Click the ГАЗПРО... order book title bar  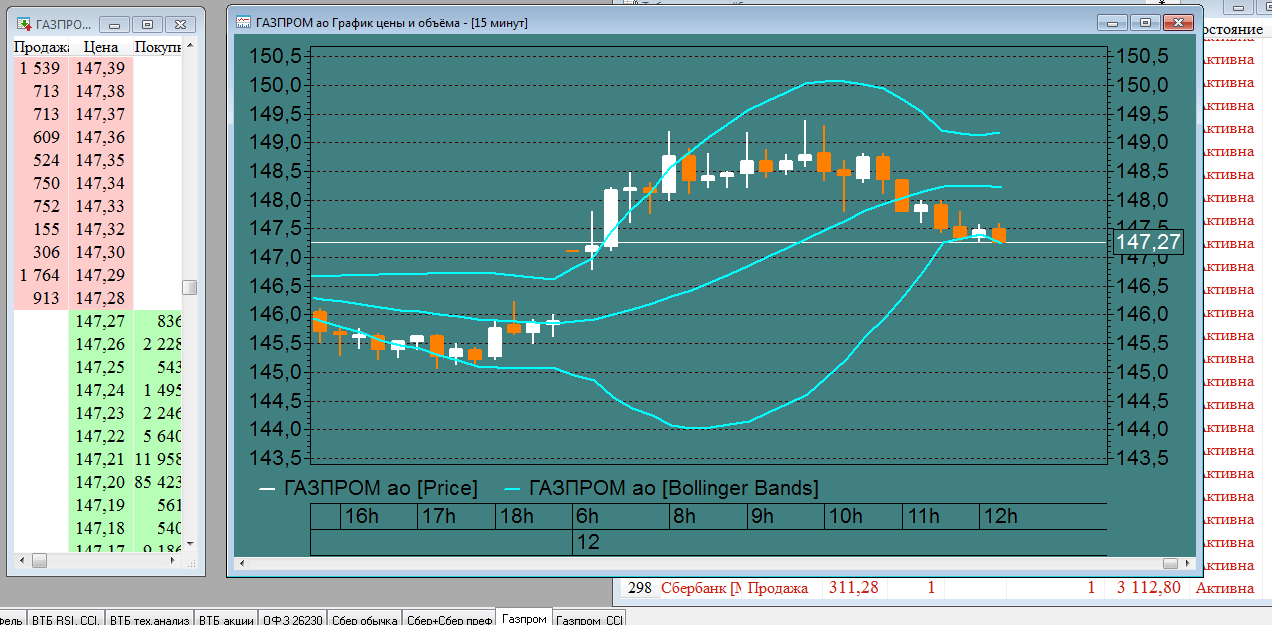pyautogui.click(x=64, y=23)
